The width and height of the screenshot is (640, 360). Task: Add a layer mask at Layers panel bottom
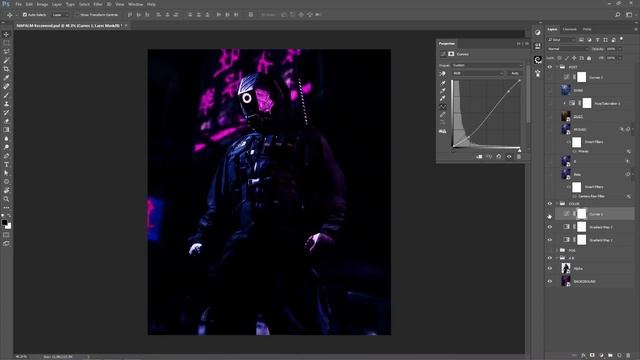pos(592,356)
